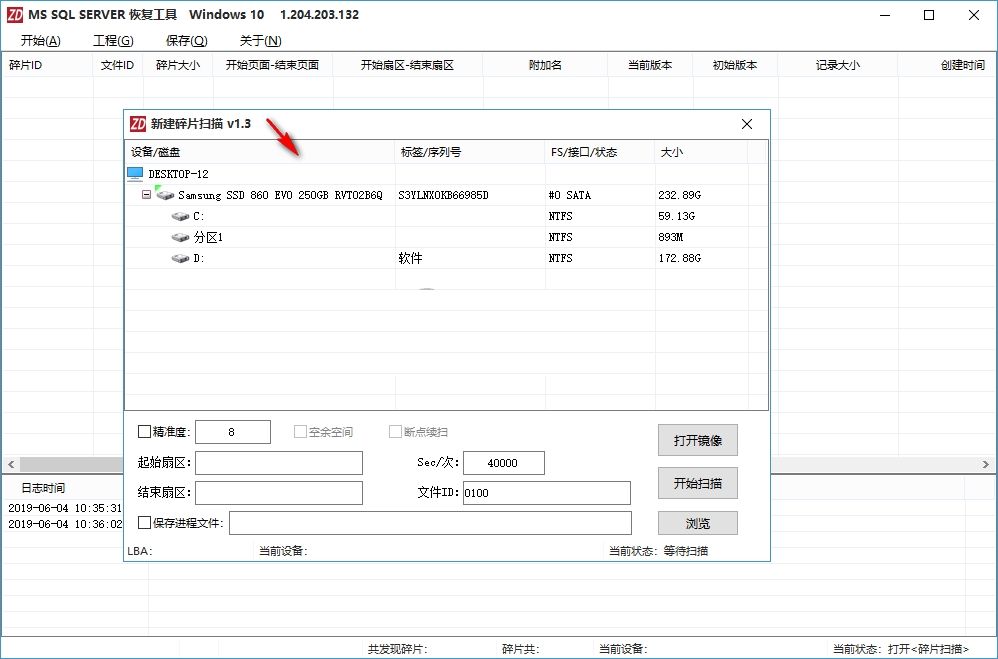The width and height of the screenshot is (998, 659).
Task: Click the 172.88G size value
Action: (680, 258)
